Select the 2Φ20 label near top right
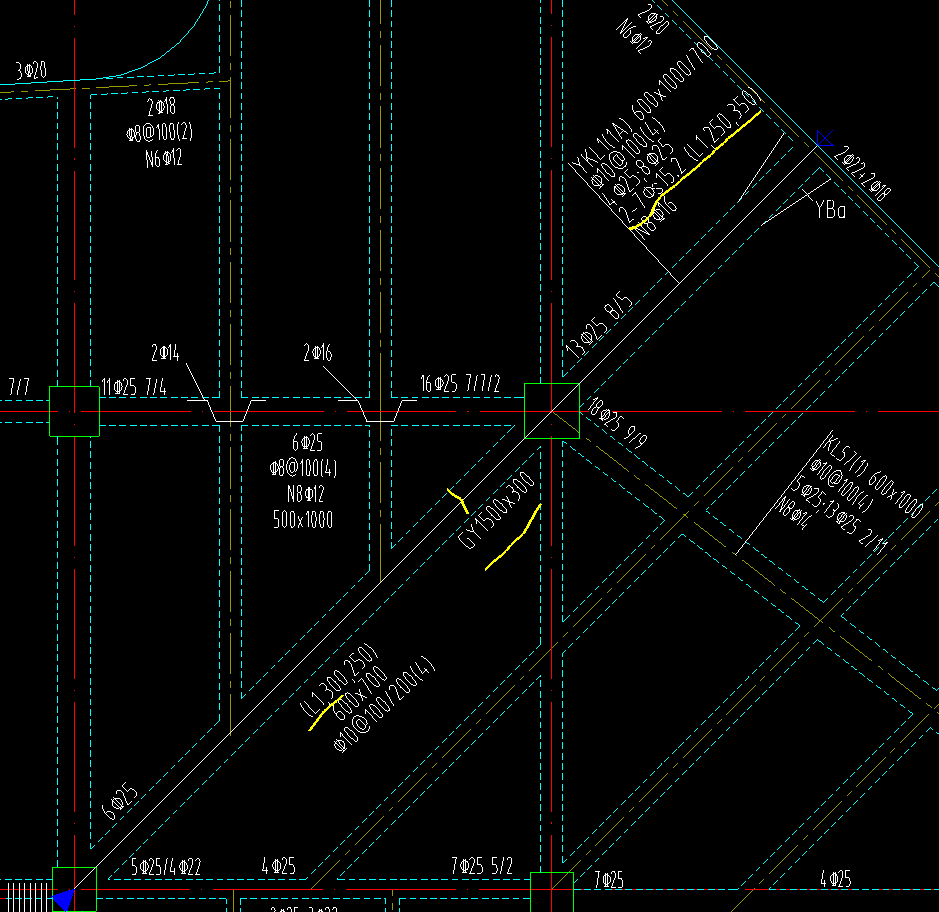Viewport: 939px width, 912px height. tap(653, 19)
